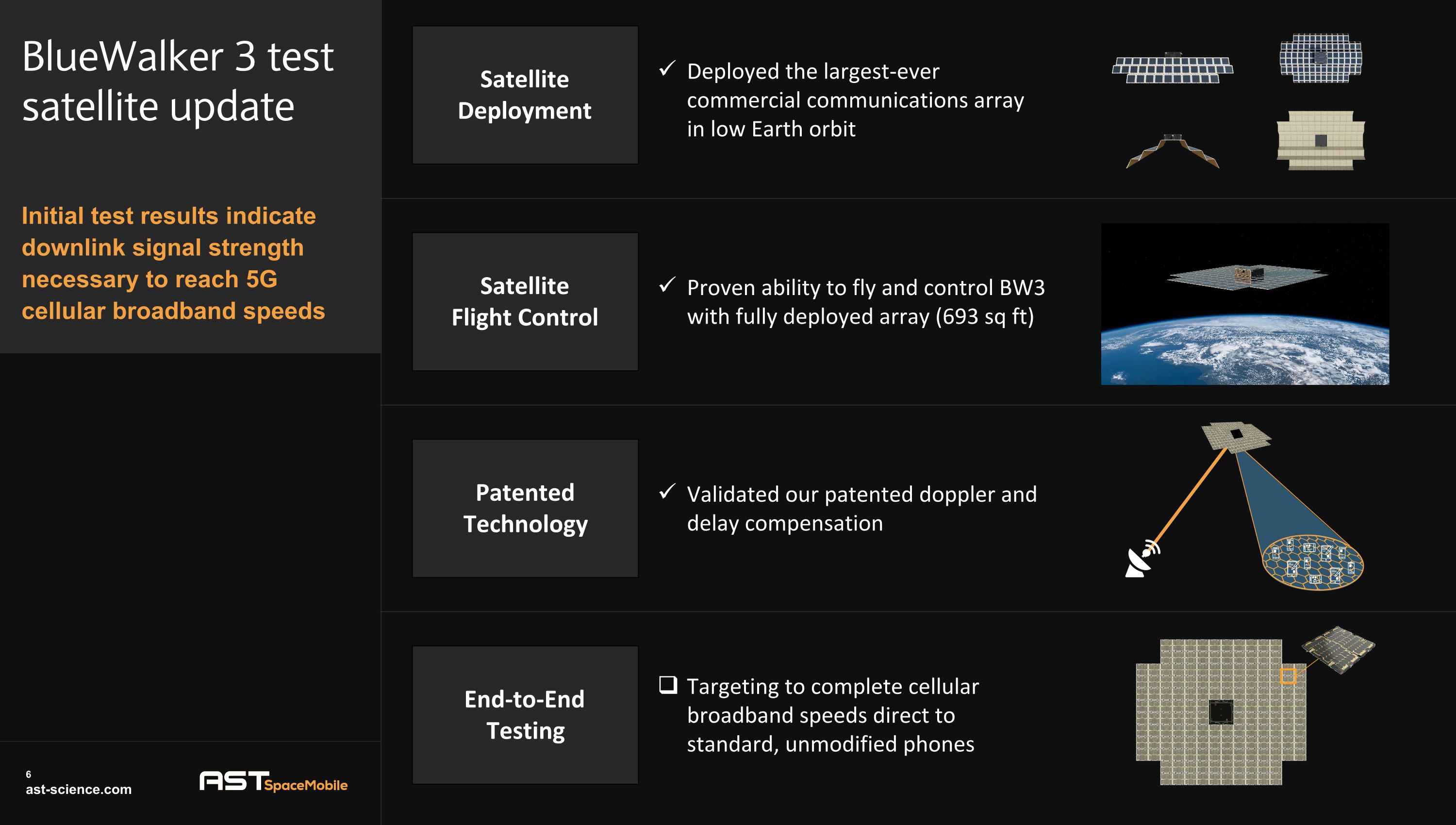The height and width of the screenshot is (825, 1456).
Task: Click the checkmark beside fly and control BW3
Action: tap(667, 284)
